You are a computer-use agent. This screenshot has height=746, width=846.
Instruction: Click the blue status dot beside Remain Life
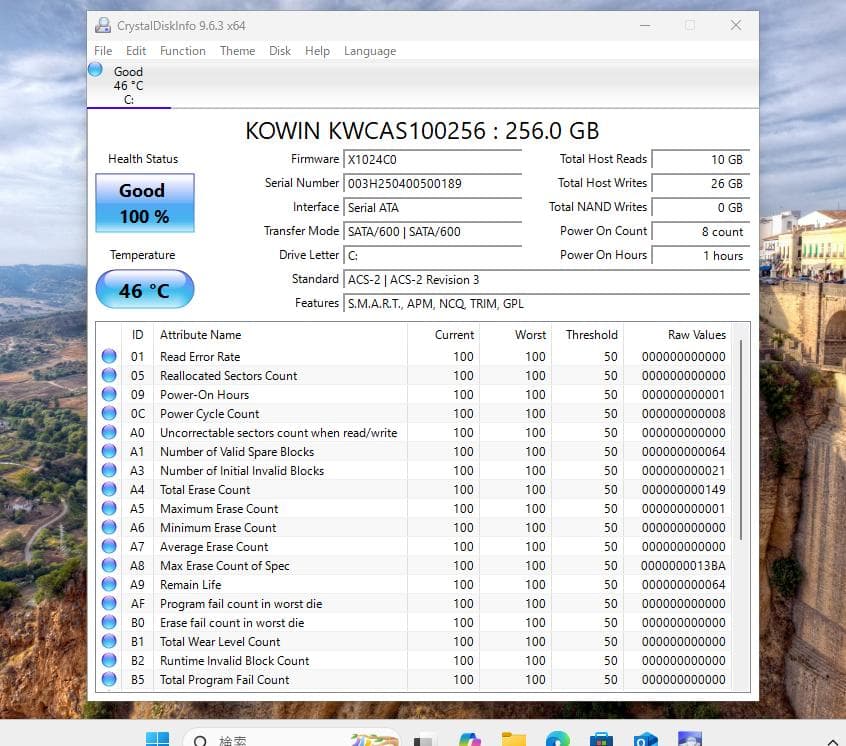tap(110, 584)
